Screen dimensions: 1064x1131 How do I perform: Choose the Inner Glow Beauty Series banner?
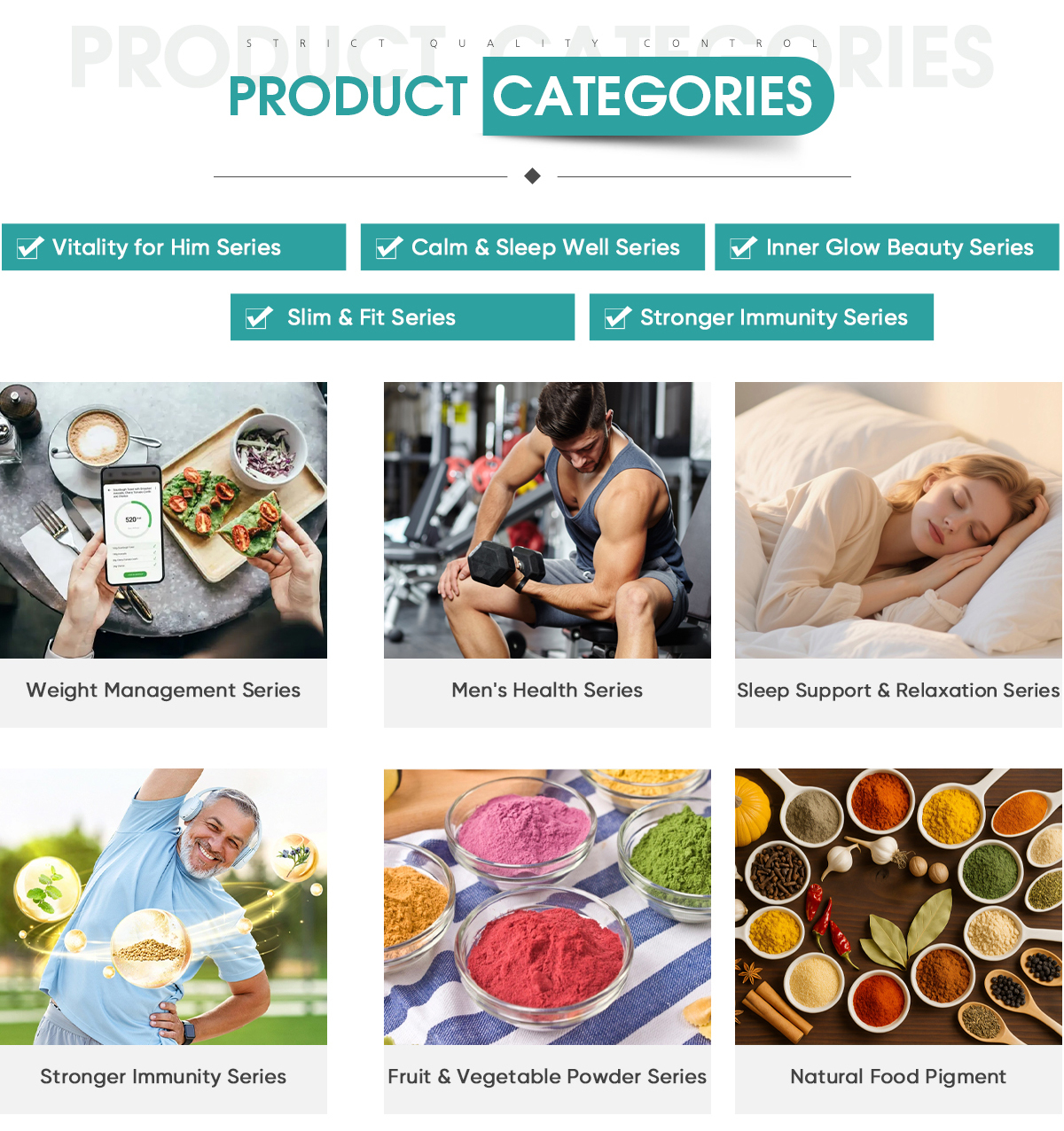point(887,247)
